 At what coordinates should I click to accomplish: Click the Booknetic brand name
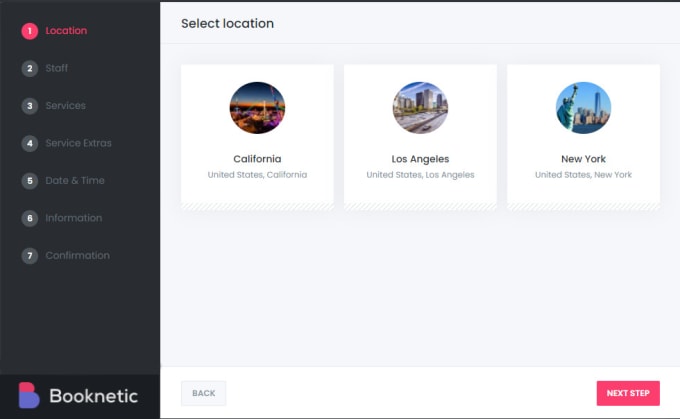(94, 396)
